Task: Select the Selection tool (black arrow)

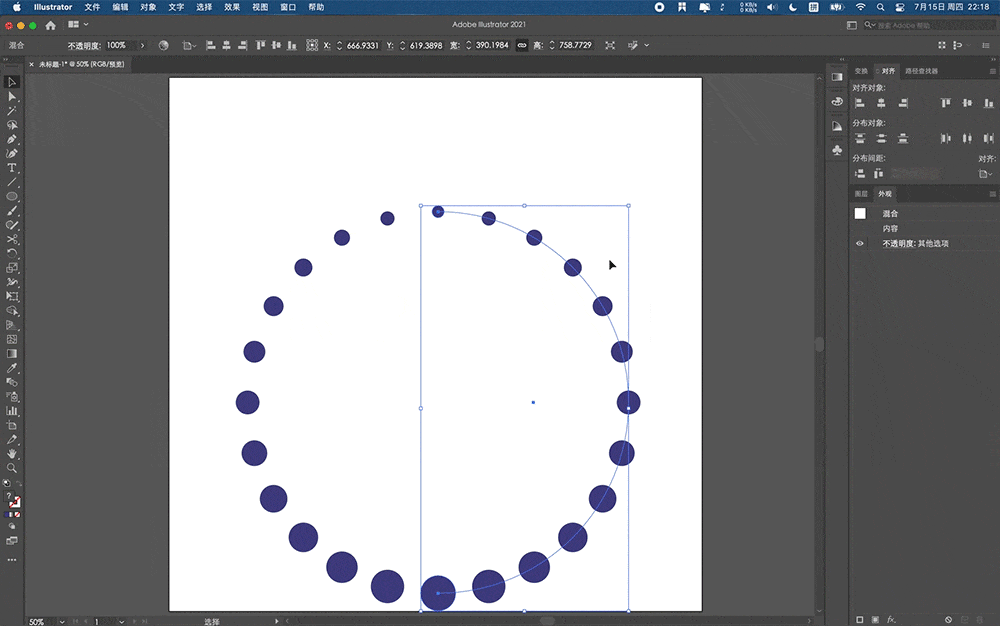Action: click(11, 82)
